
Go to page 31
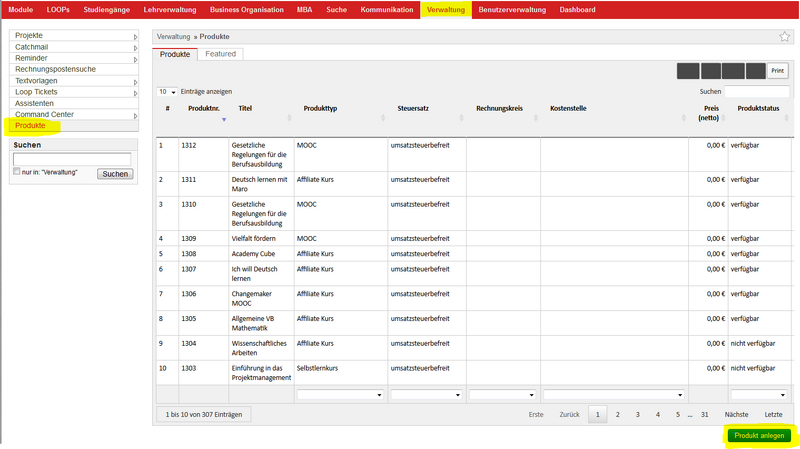click(705, 415)
